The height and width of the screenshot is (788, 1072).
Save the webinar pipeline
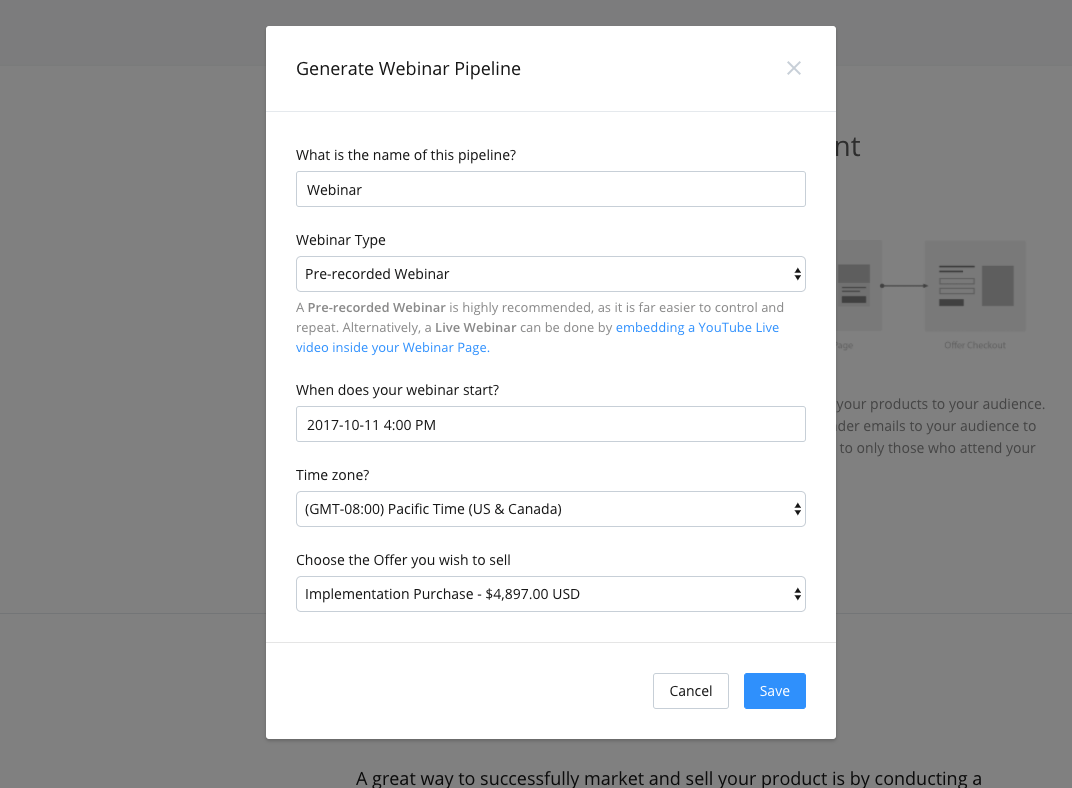pos(774,690)
